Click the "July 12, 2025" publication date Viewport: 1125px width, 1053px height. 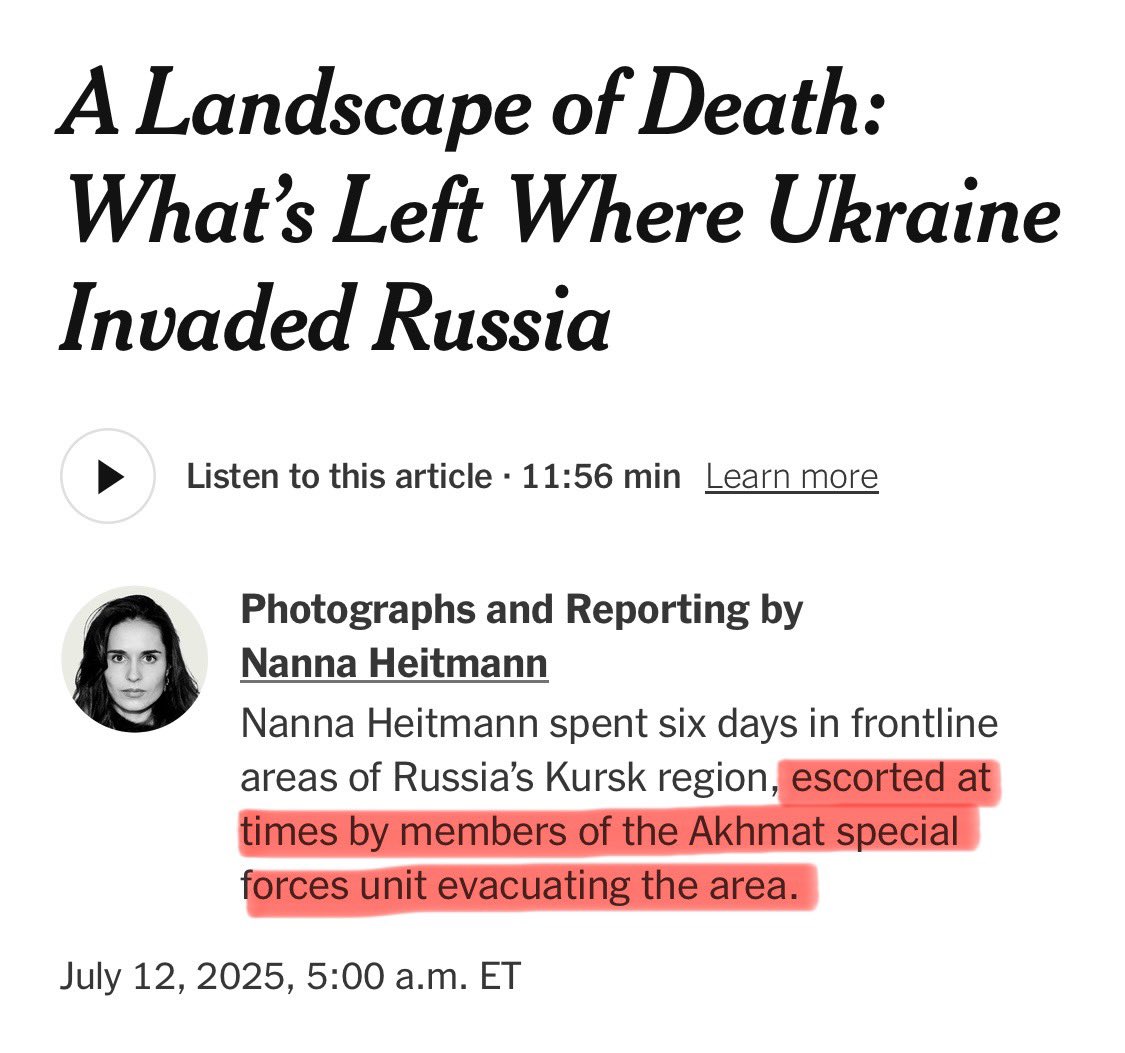click(x=172, y=975)
